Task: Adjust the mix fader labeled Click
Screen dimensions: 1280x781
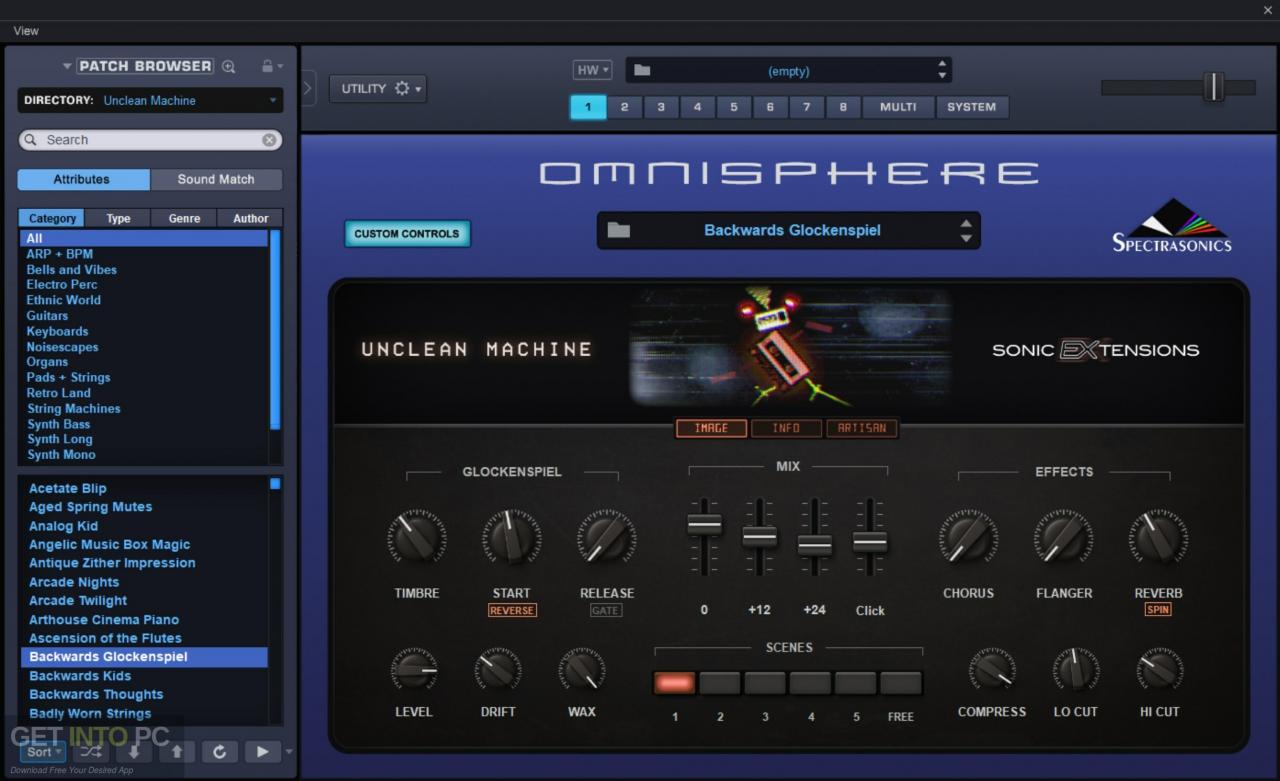Action: point(870,541)
